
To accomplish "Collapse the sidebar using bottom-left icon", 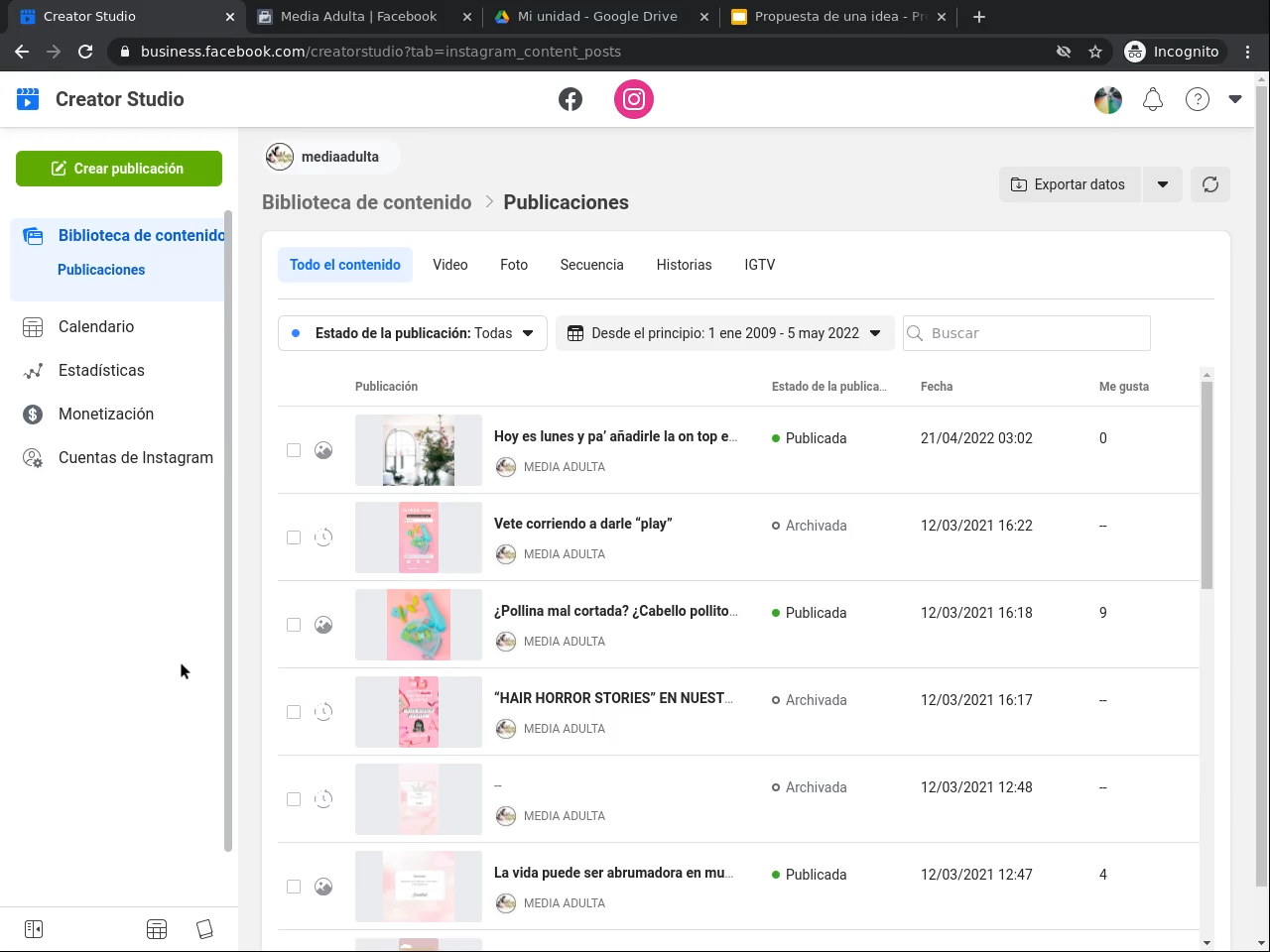I will [x=34, y=929].
